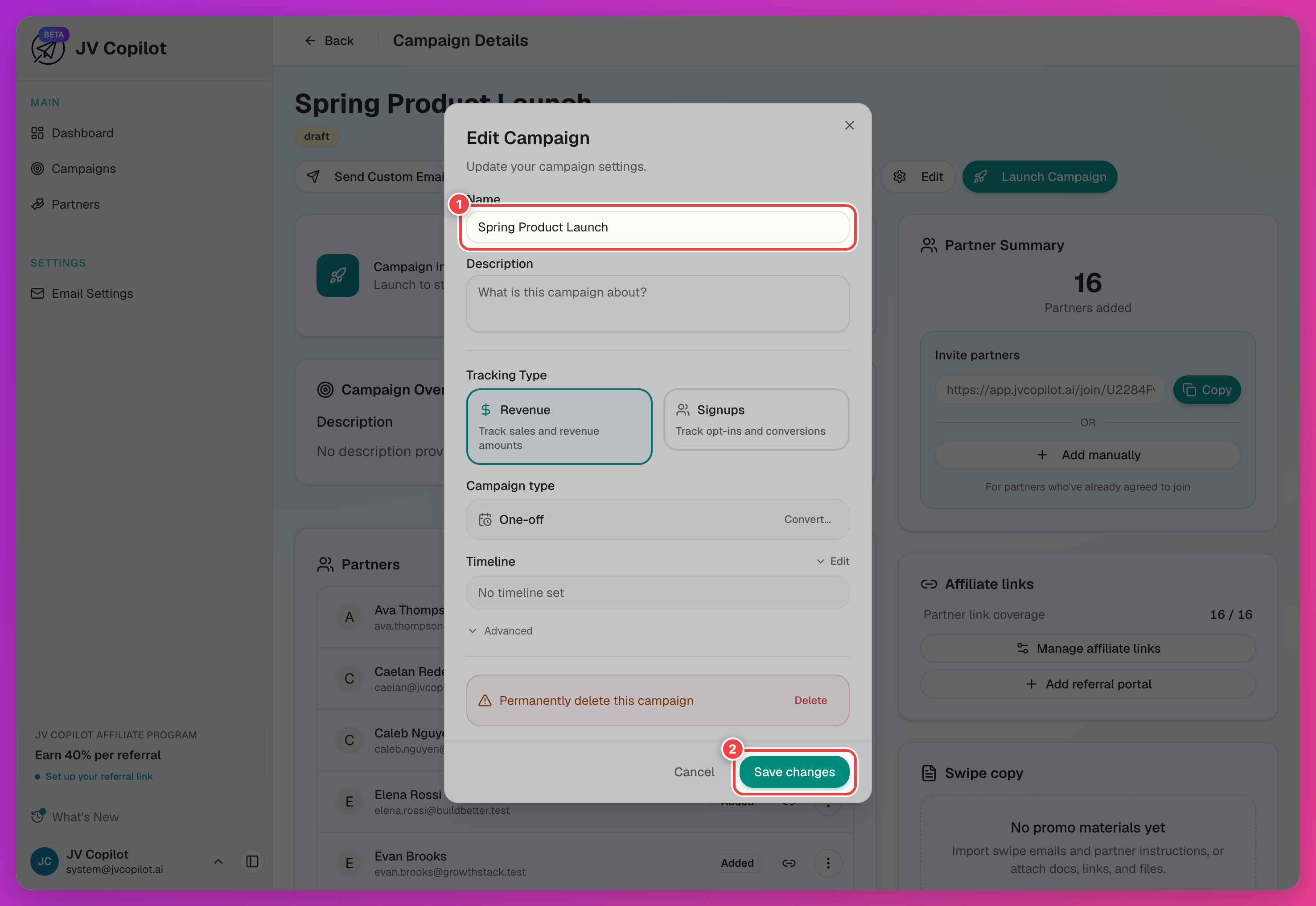Image resolution: width=1316 pixels, height=906 pixels.
Task: Click the Partner Summary people icon
Action: click(929, 245)
